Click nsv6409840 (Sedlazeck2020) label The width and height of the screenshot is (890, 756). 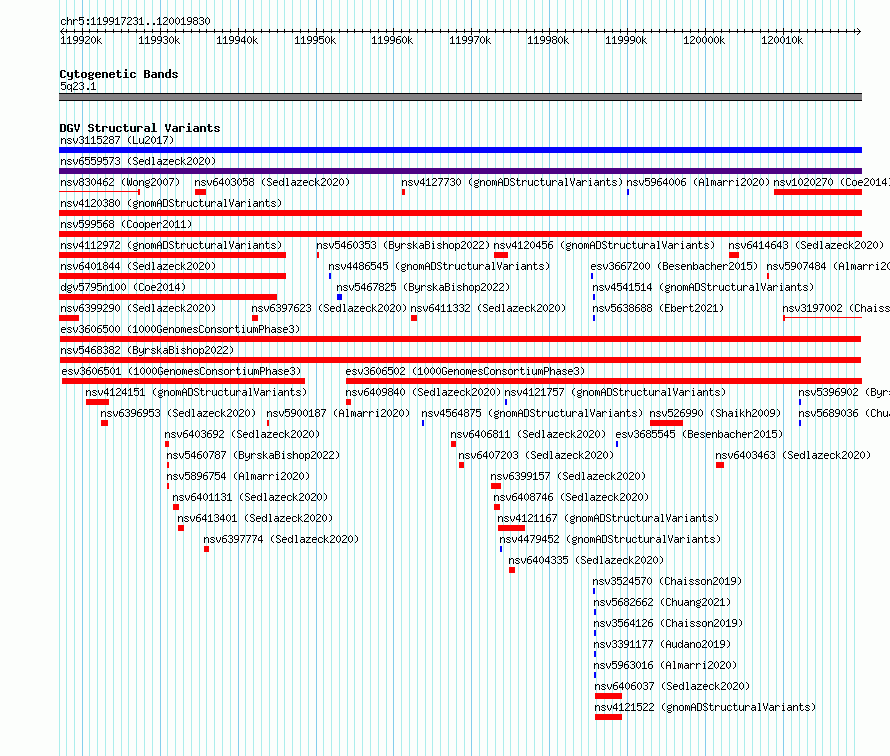click(423, 392)
